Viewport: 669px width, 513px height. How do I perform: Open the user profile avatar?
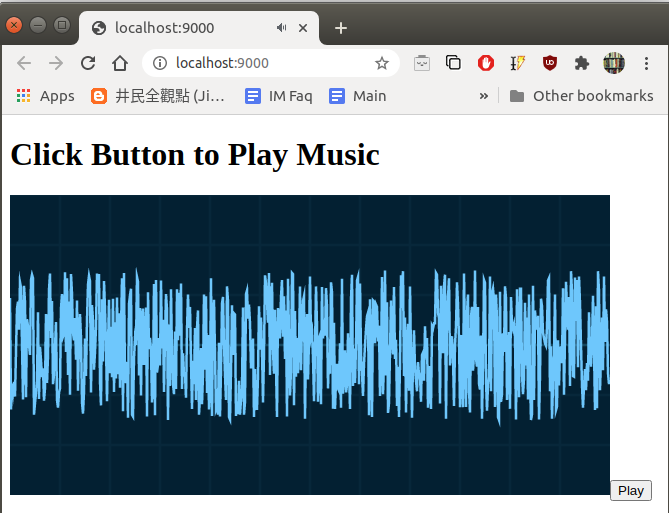[x=614, y=63]
